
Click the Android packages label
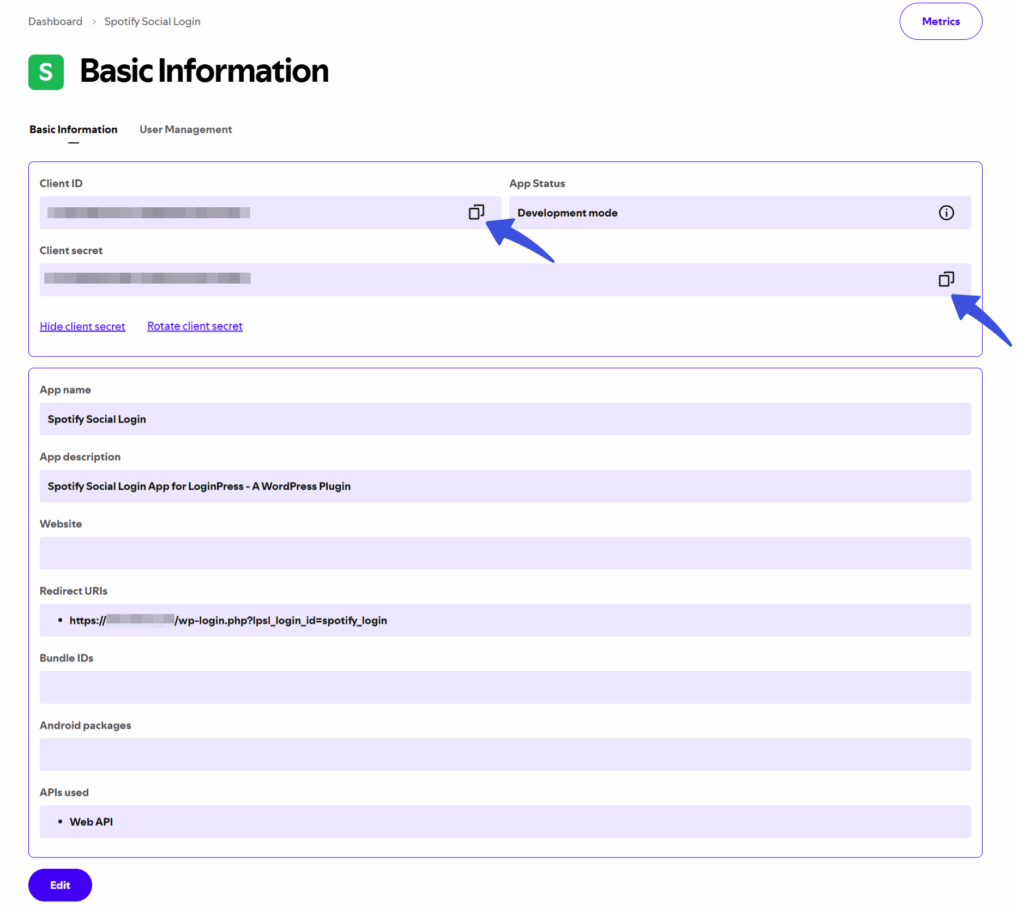coord(85,725)
